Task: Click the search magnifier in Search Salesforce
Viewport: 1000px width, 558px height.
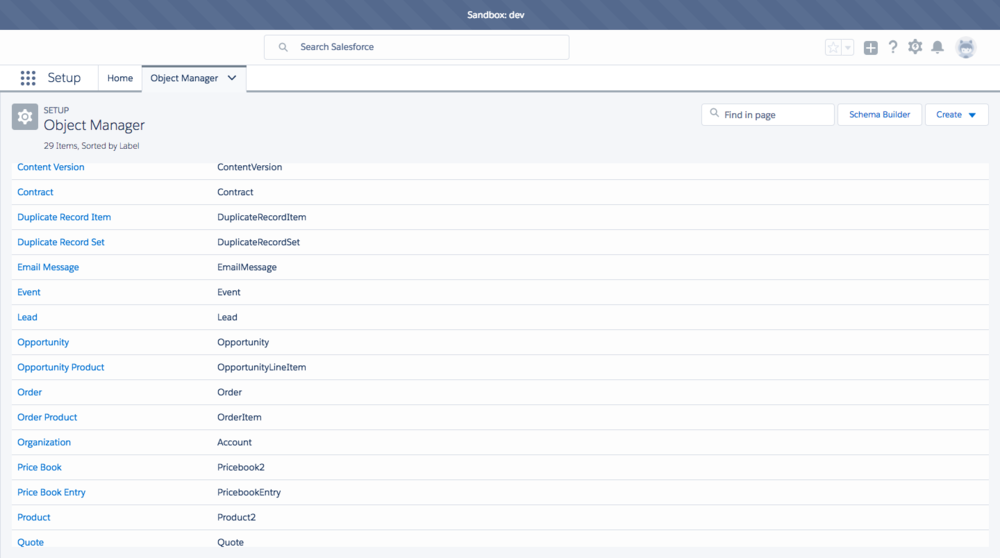Action: pyautogui.click(x=283, y=47)
